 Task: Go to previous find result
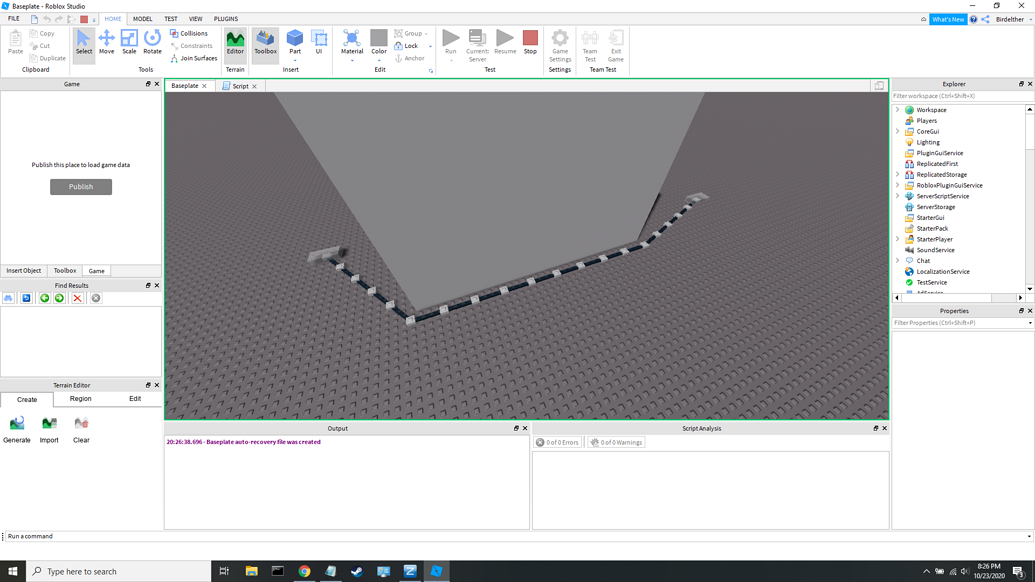coord(44,298)
